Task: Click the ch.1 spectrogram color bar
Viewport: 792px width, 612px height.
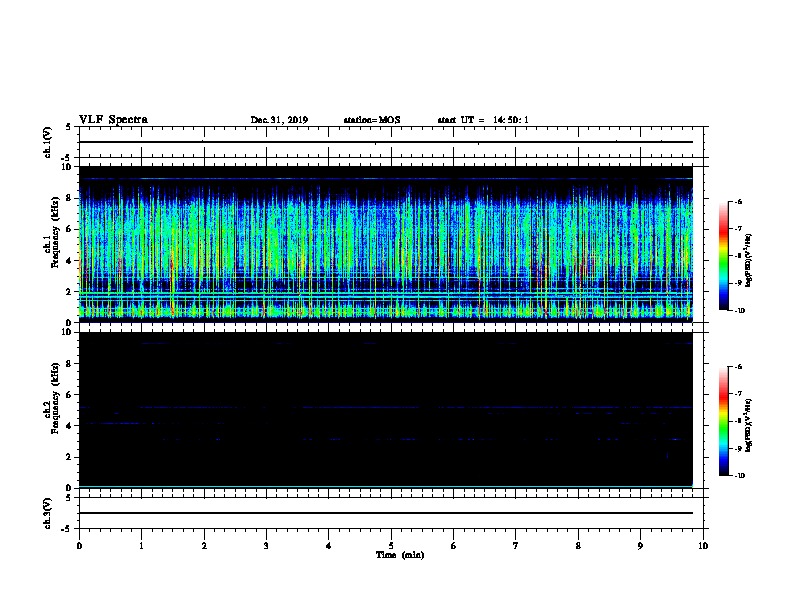Action: click(x=723, y=256)
